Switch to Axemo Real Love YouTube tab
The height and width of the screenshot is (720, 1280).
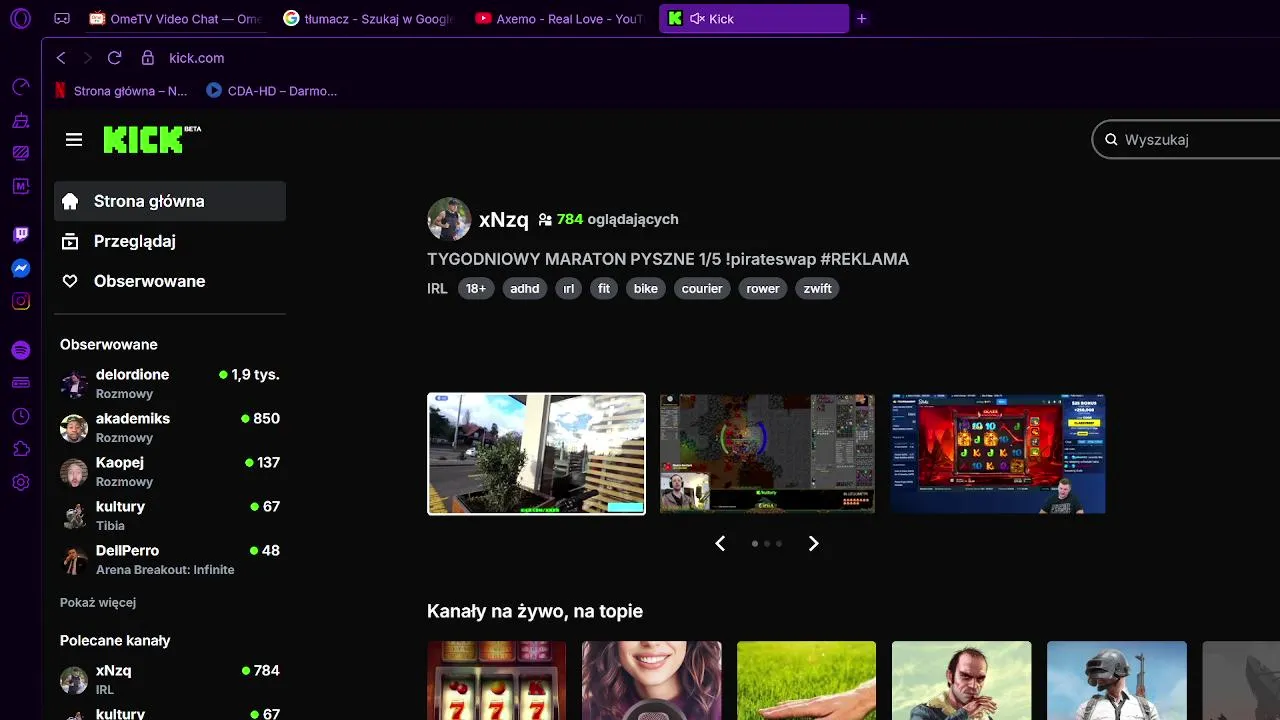[x=559, y=18]
